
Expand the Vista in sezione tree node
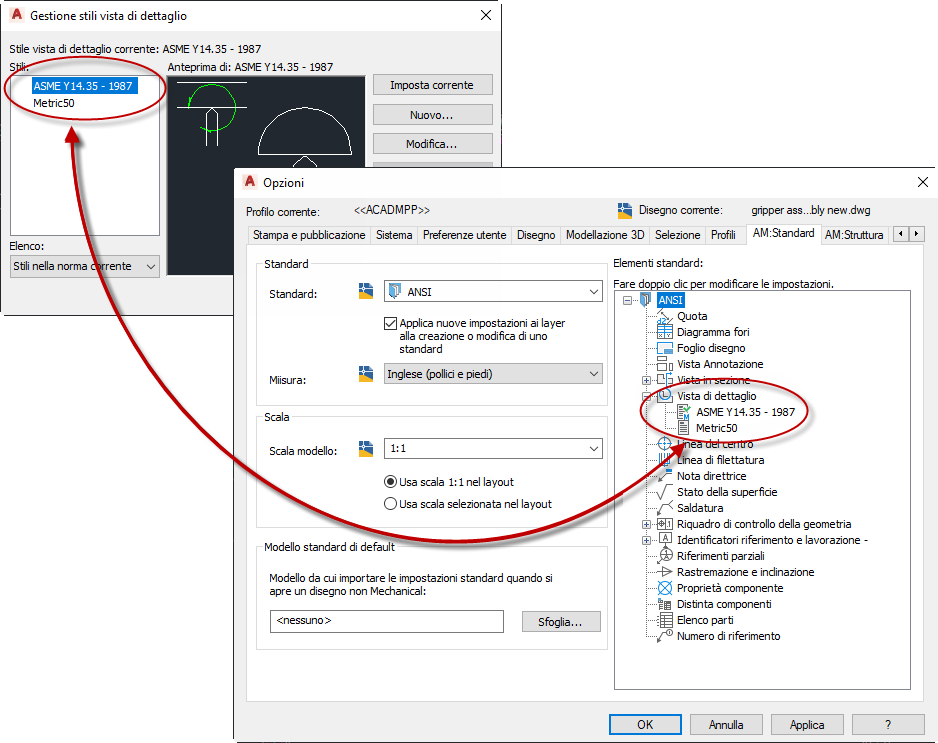(x=646, y=380)
